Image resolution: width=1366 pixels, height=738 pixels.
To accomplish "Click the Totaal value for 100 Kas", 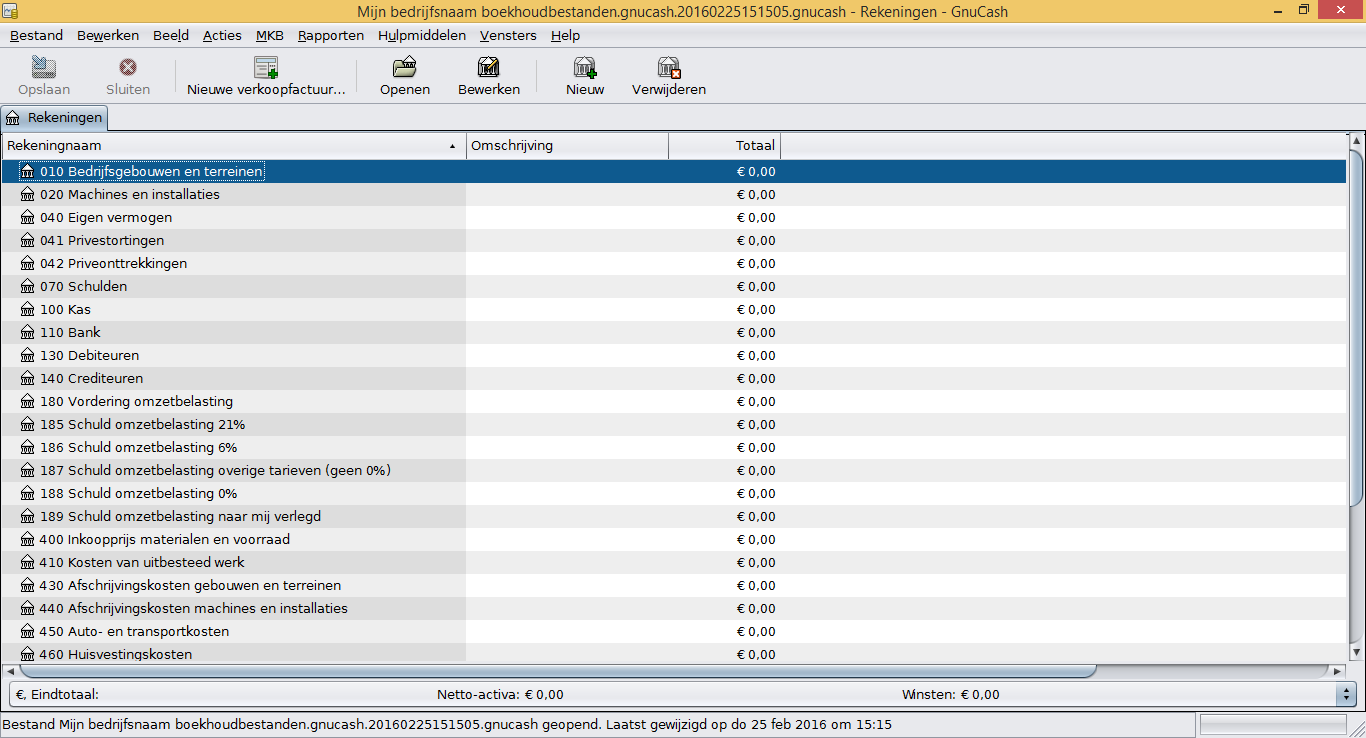I will [756, 310].
